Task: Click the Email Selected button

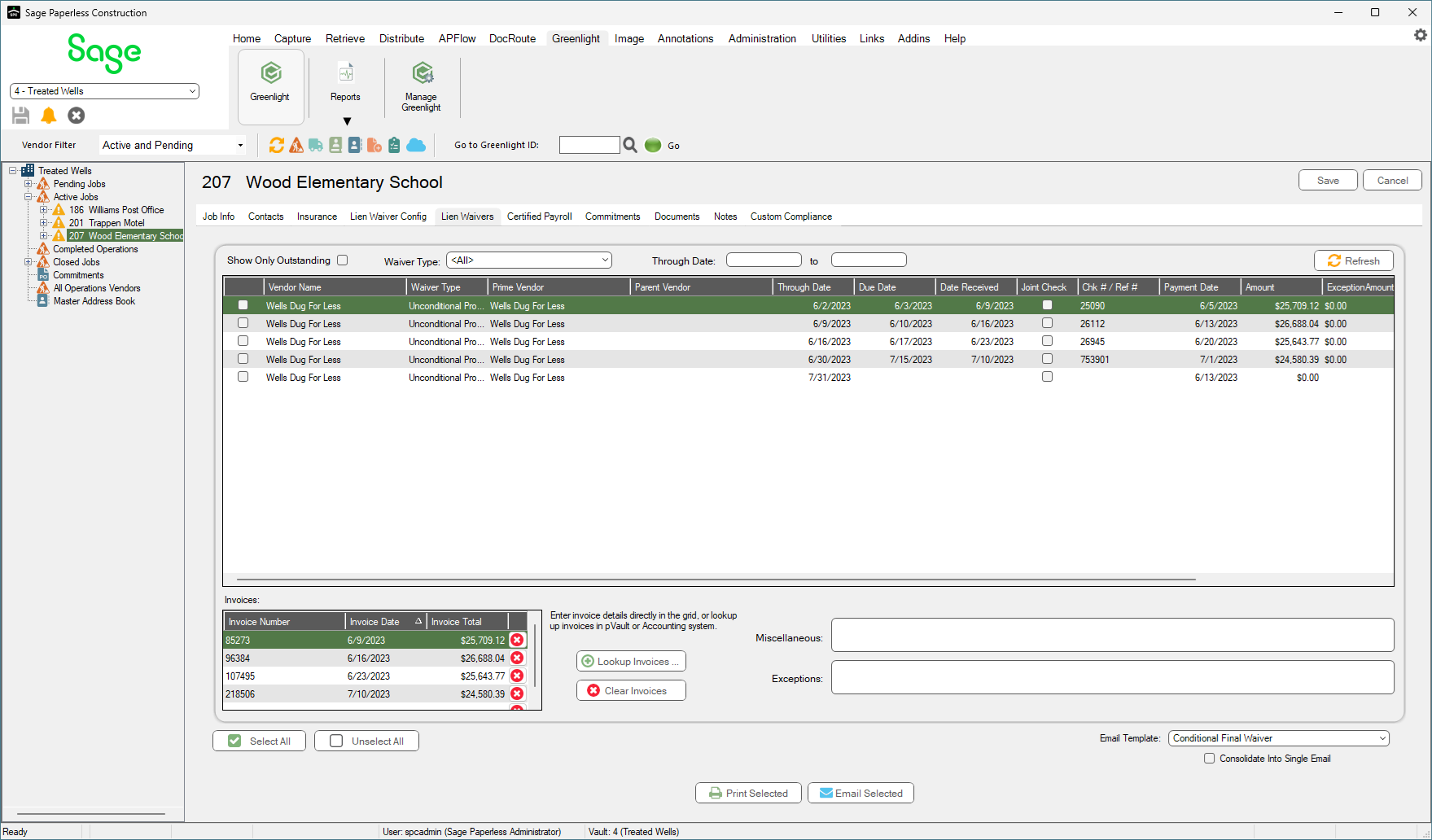Action: point(861,793)
